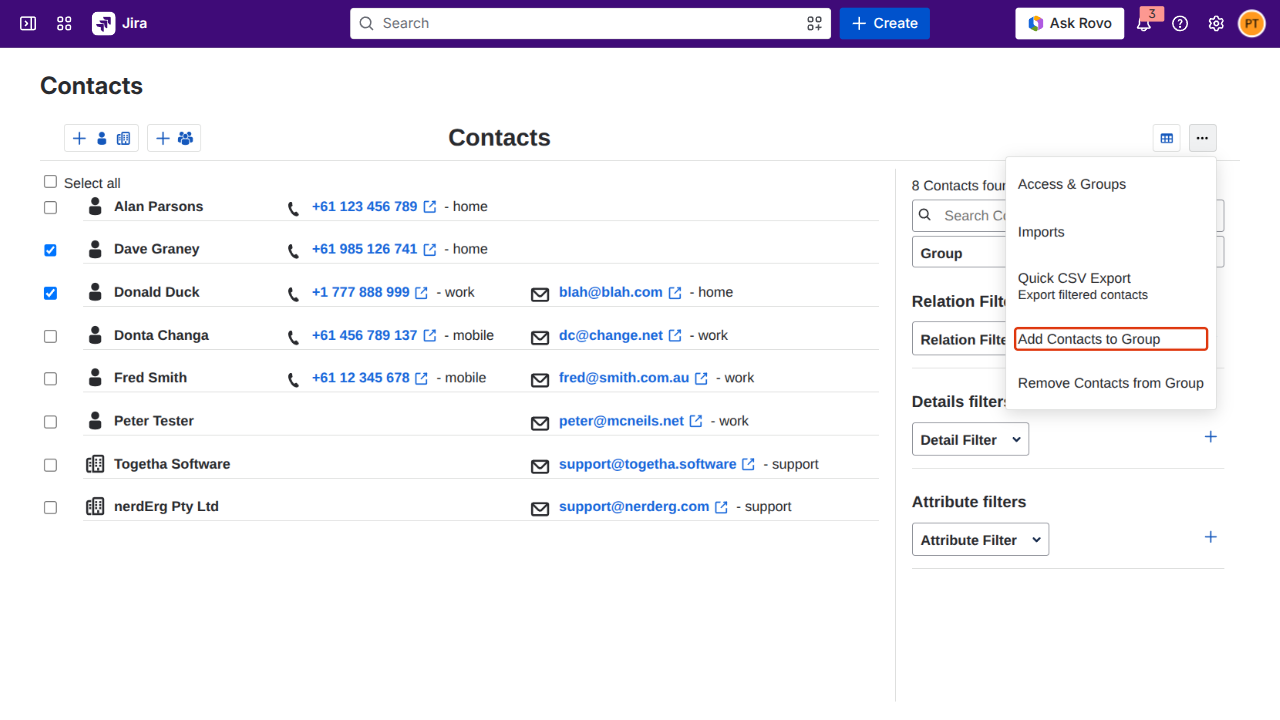
Task: Choose Add Contacts to Group
Action: 1111,339
